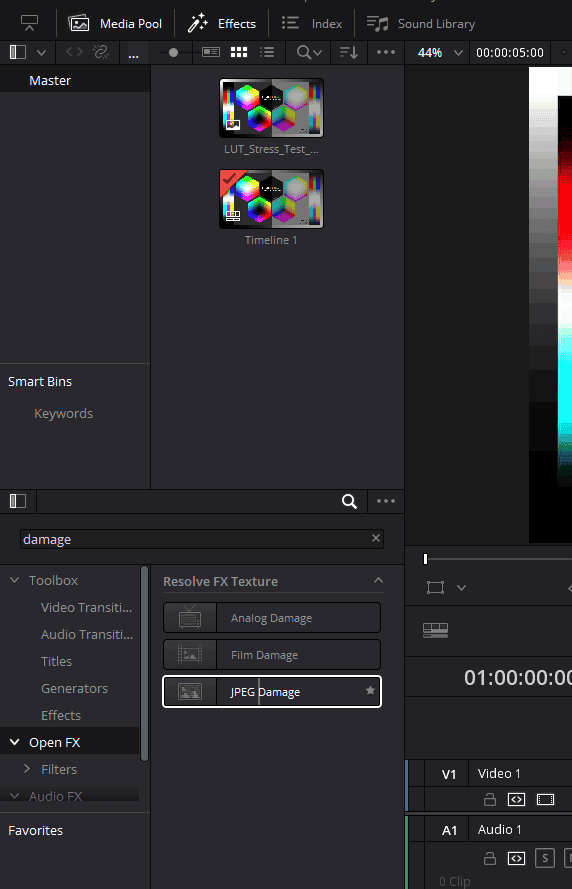This screenshot has height=889, width=572.
Task: Click the 01:00:00:00 timeline timecode
Action: click(x=517, y=678)
